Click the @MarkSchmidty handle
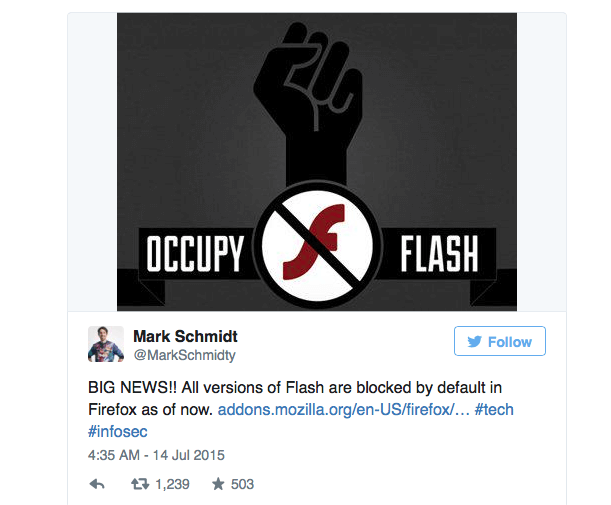The image size is (611, 505). (185, 355)
